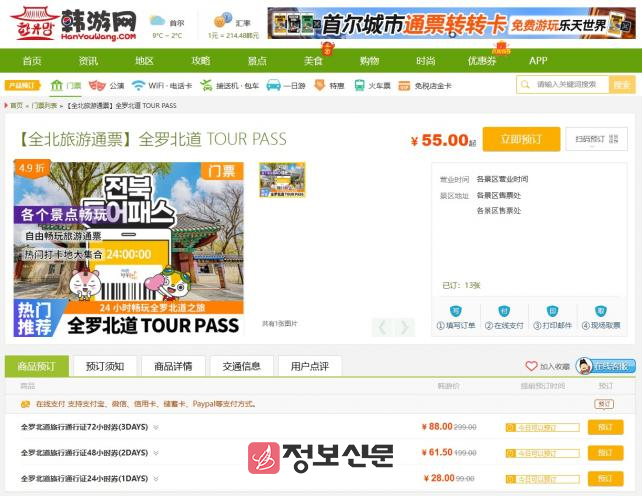Image resolution: width=642 pixels, height=496 pixels.
Task: Click the 公演 performance masks icon
Action: [x=97, y=86]
